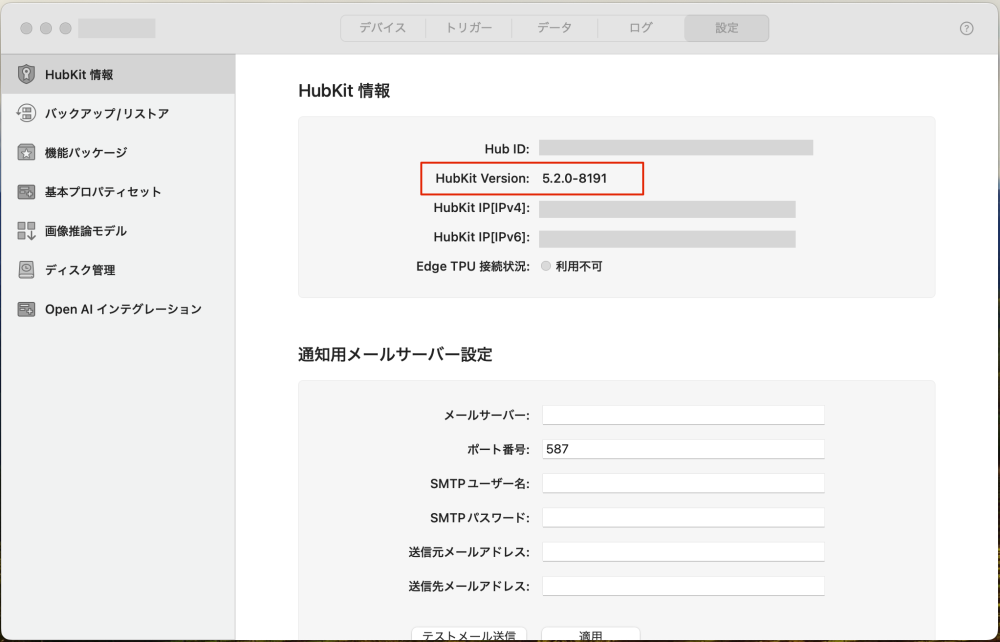1000x642 pixels.
Task: Click the 基本プロパティセット sidebar icon
Action: point(26,191)
